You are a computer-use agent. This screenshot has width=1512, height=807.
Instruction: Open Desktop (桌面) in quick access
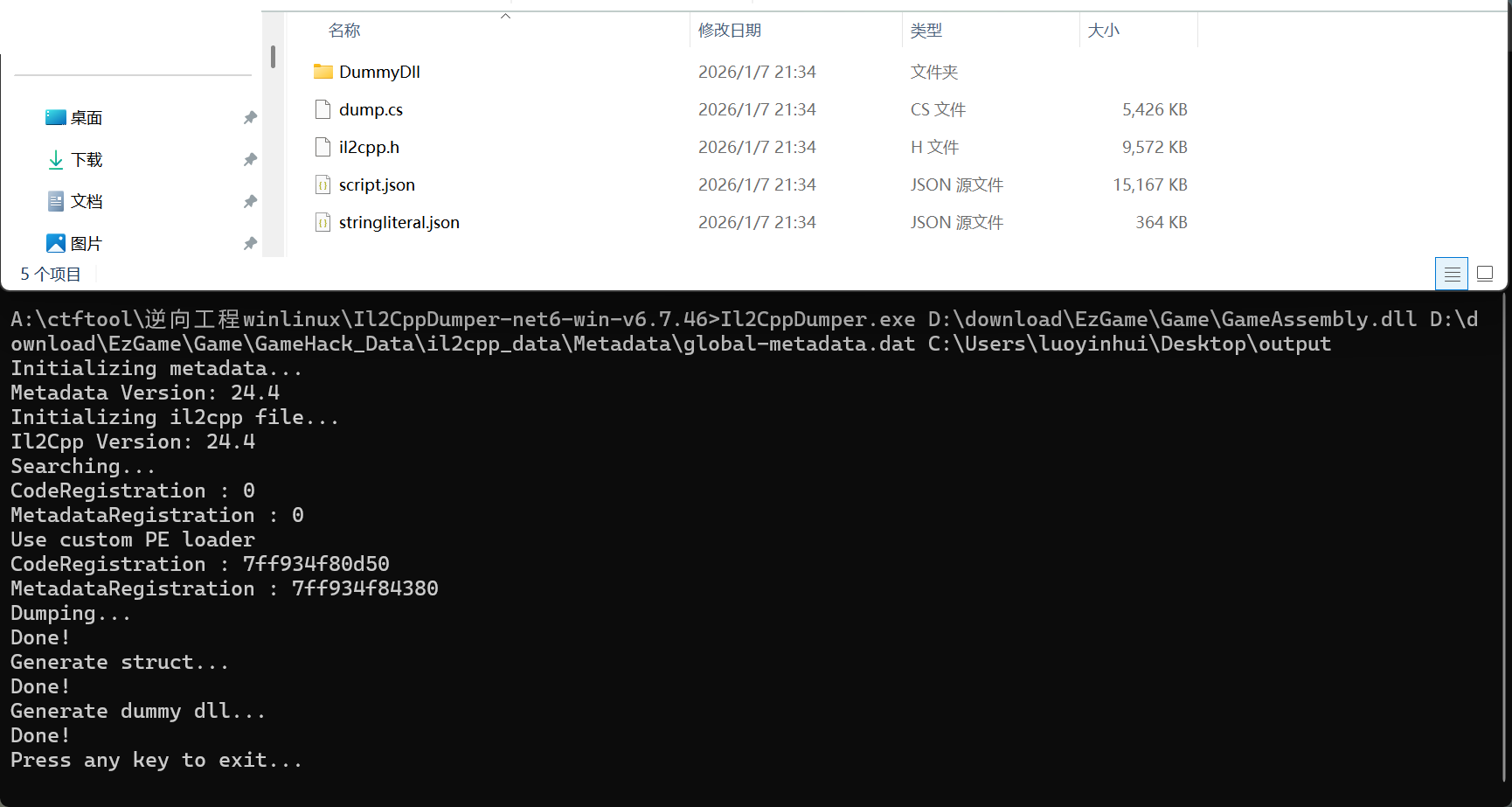(86, 118)
